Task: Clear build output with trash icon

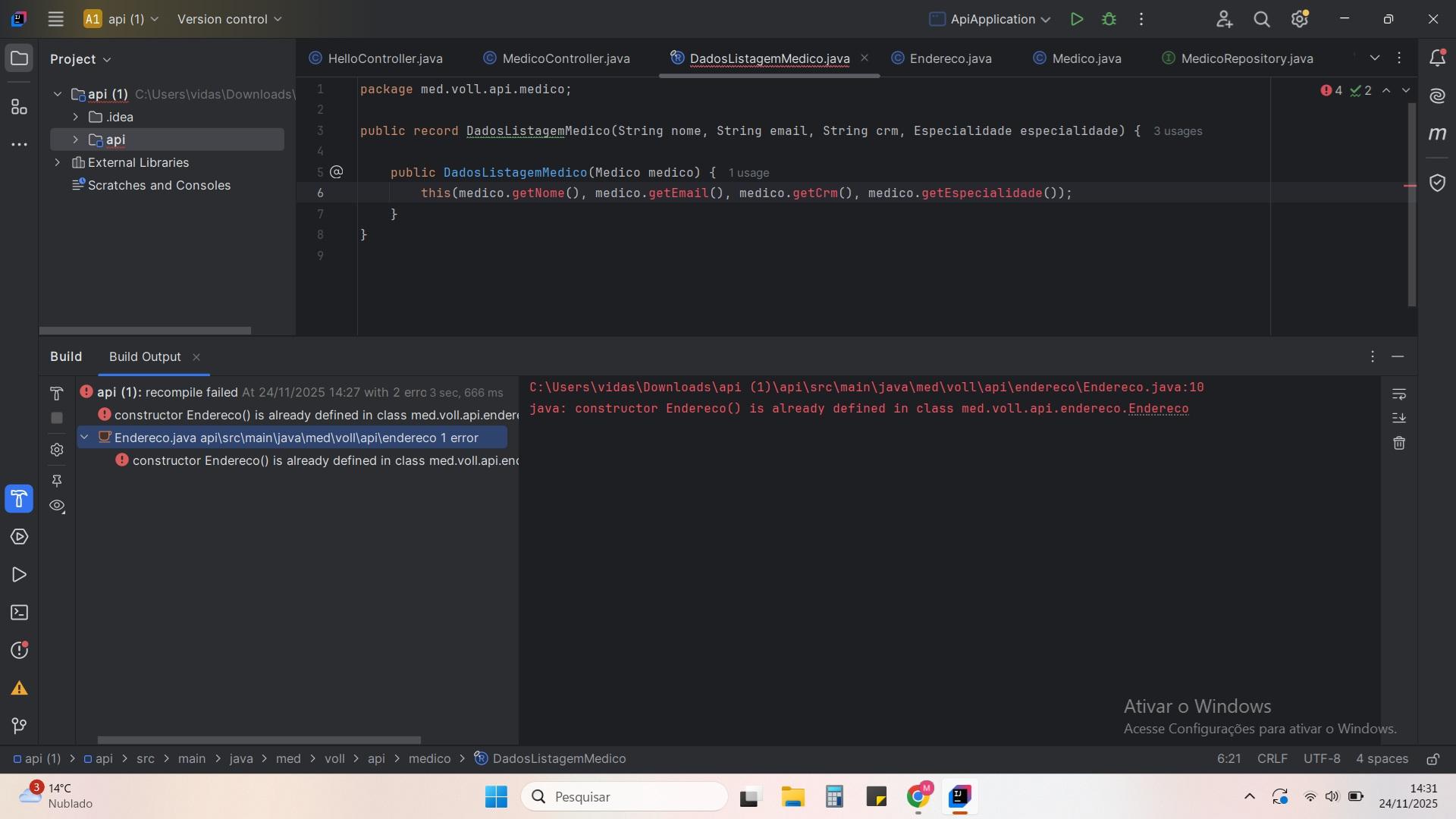Action: tap(1399, 443)
